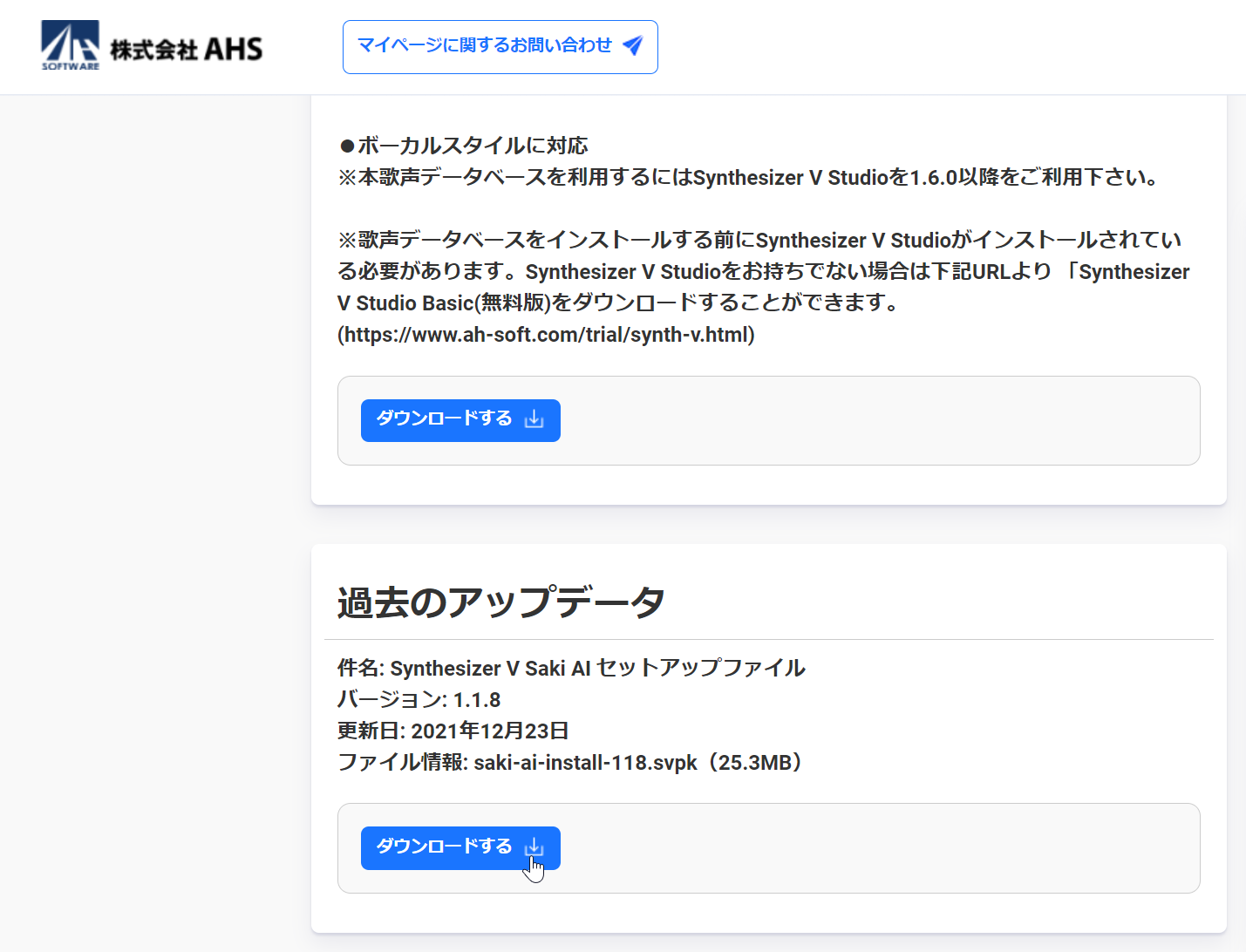Viewport: 1246px width, 952px height.
Task: Click download icon in the version 1.1.8 button
Action: coord(534,847)
